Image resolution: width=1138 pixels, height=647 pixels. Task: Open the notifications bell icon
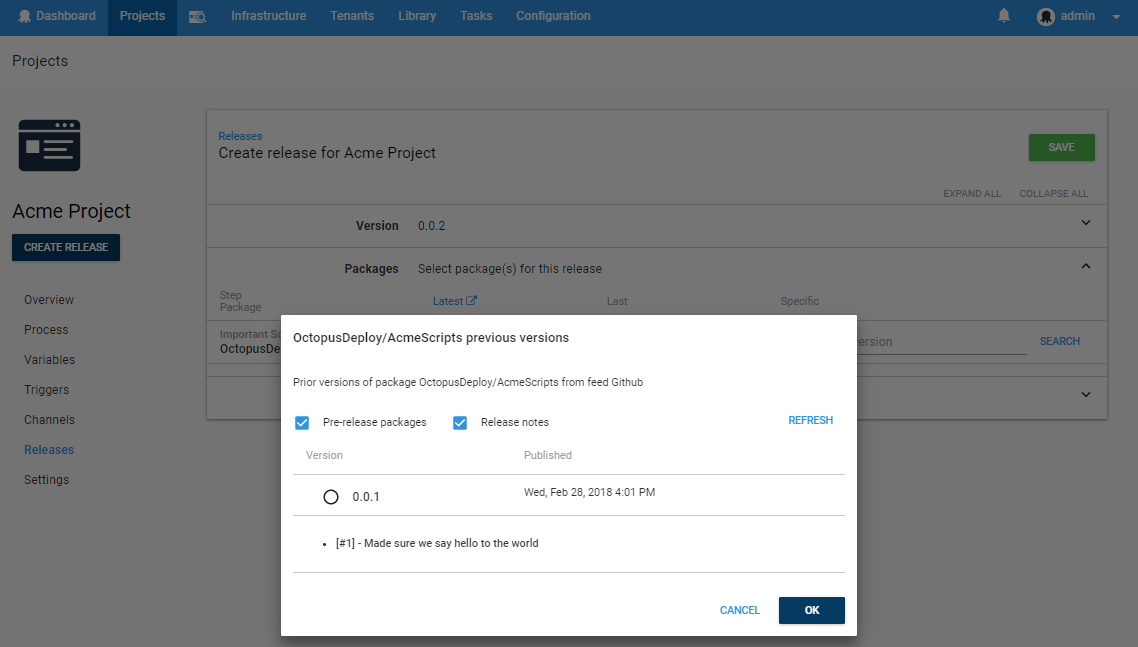(1004, 16)
